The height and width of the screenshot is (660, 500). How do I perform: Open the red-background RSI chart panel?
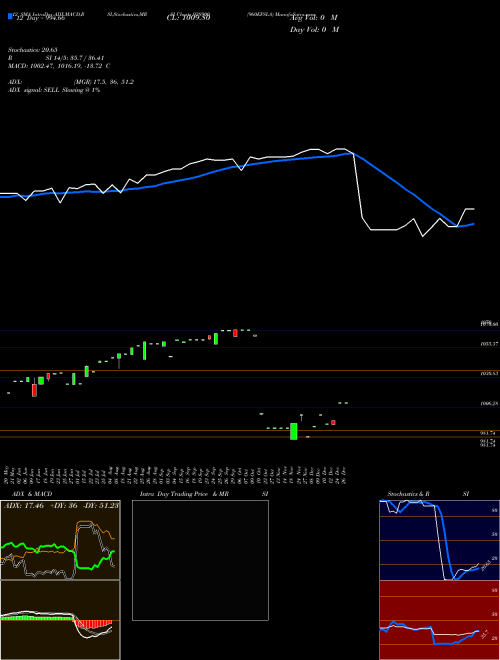click(x=439, y=620)
